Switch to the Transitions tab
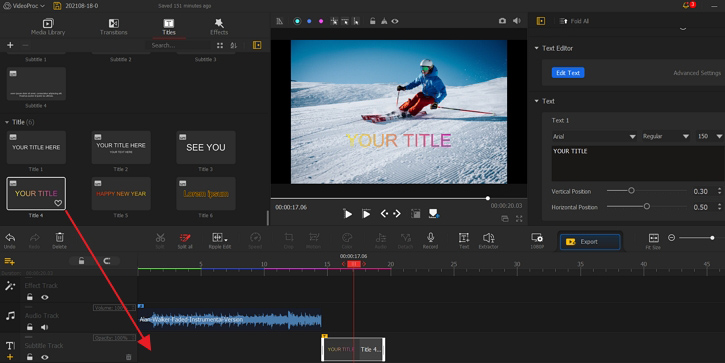The image size is (725, 363). 113,27
